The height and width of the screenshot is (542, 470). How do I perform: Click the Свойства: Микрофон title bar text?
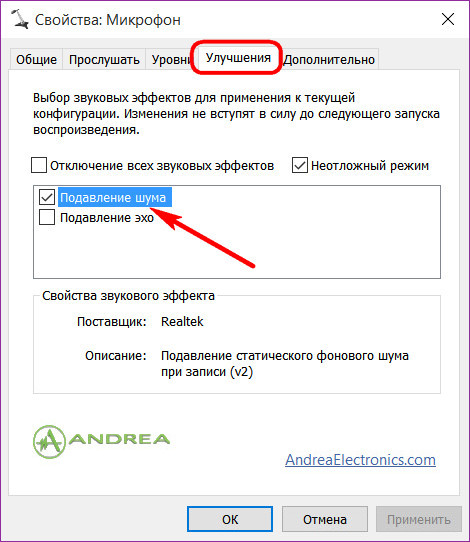point(108,20)
